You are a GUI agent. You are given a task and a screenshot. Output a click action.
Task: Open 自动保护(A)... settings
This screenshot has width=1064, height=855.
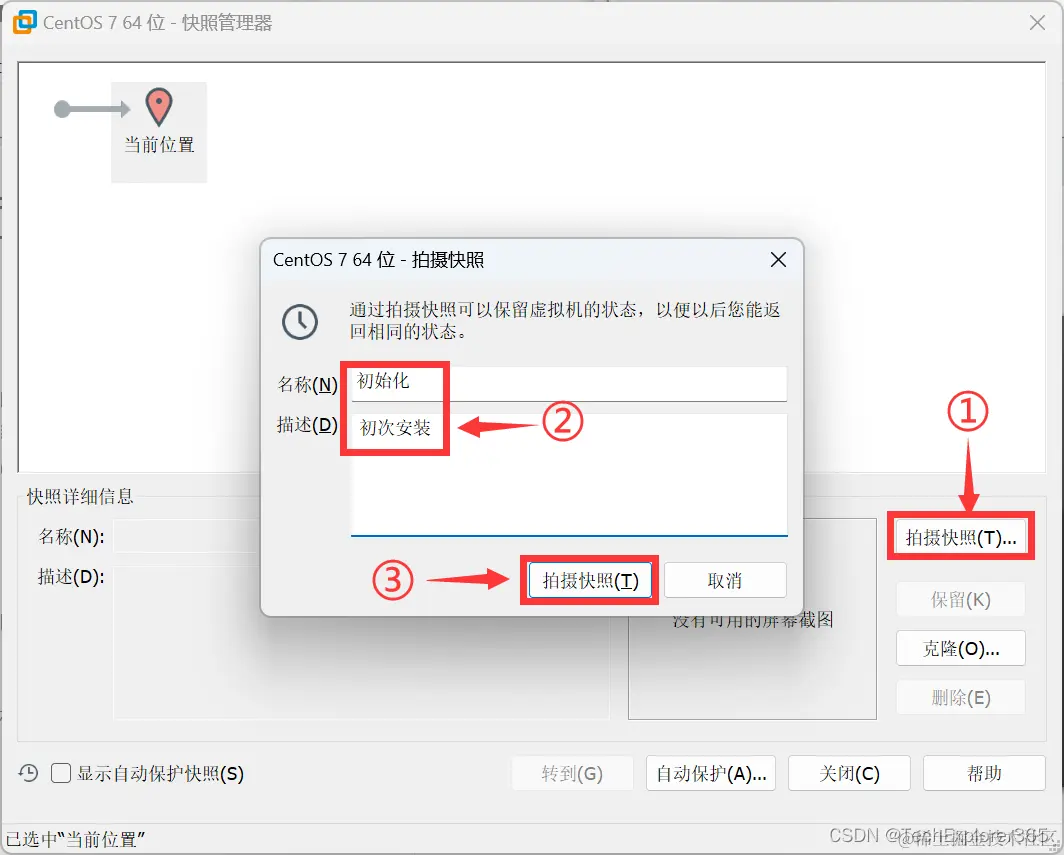(x=710, y=772)
